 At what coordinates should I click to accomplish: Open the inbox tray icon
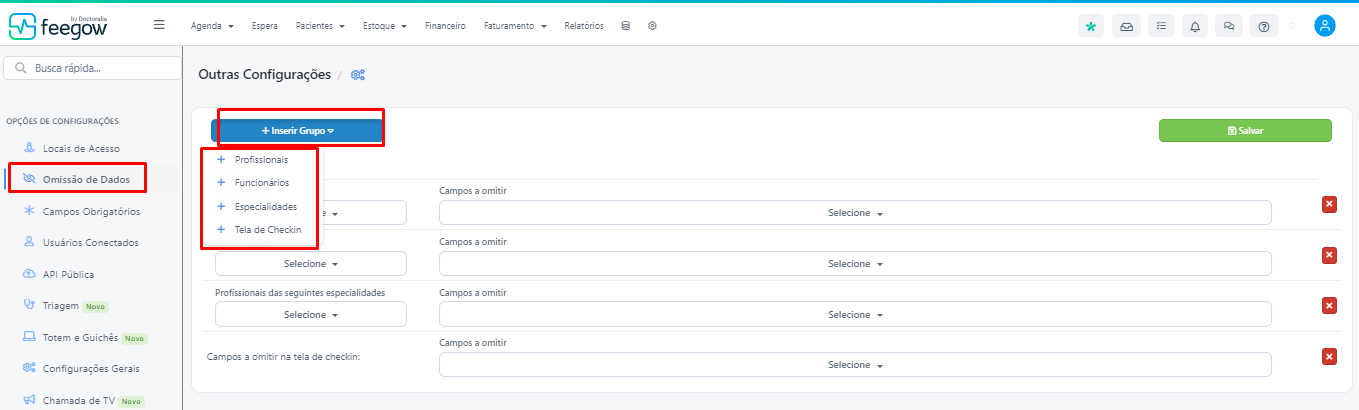[1126, 27]
